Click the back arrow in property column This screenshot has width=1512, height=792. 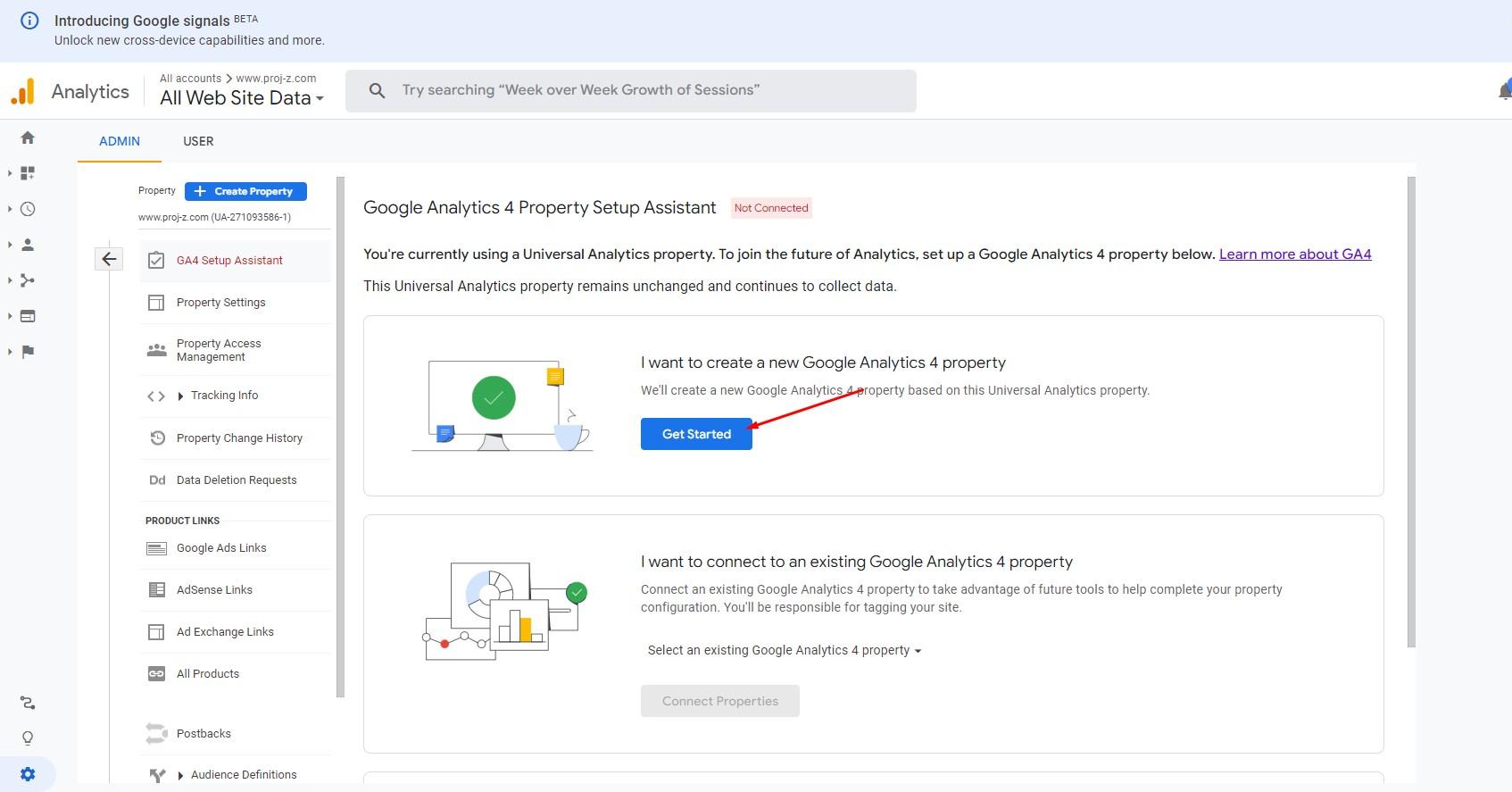tap(109, 259)
